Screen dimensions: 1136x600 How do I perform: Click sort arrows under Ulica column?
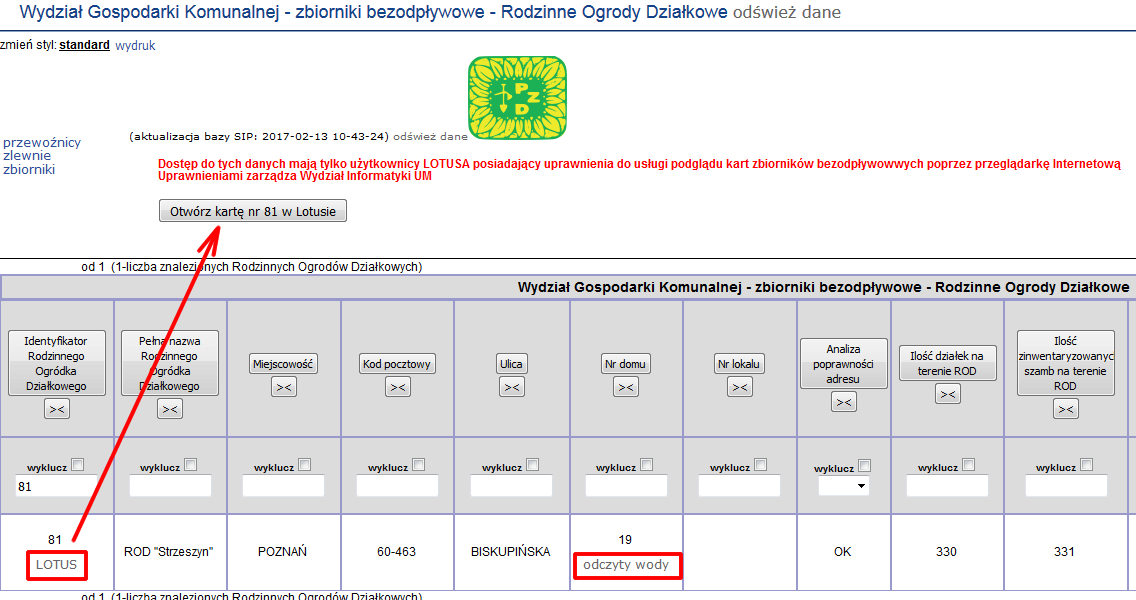(511, 387)
